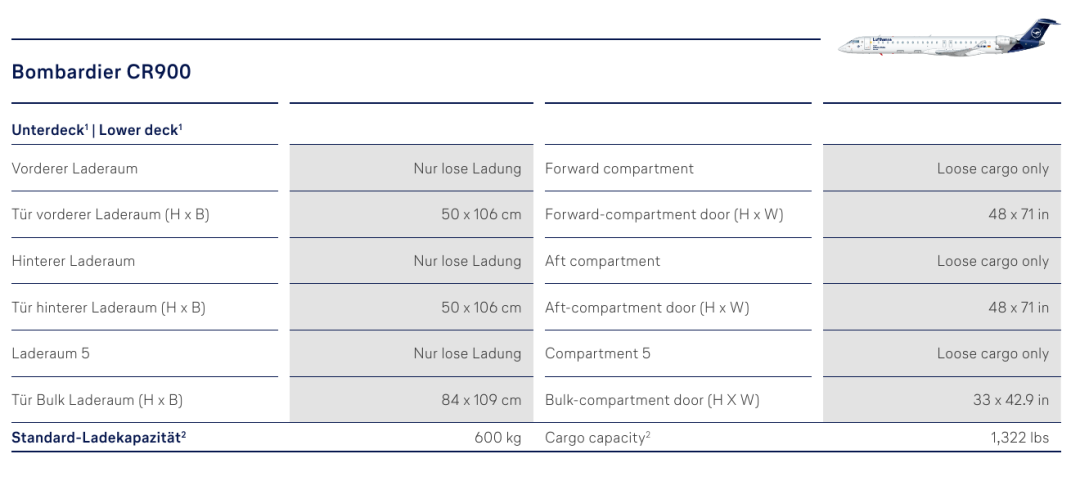Viewport: 1080px width, 481px height.
Task: Click the Bulk-compartment door (H X W) label
Action: [652, 400]
